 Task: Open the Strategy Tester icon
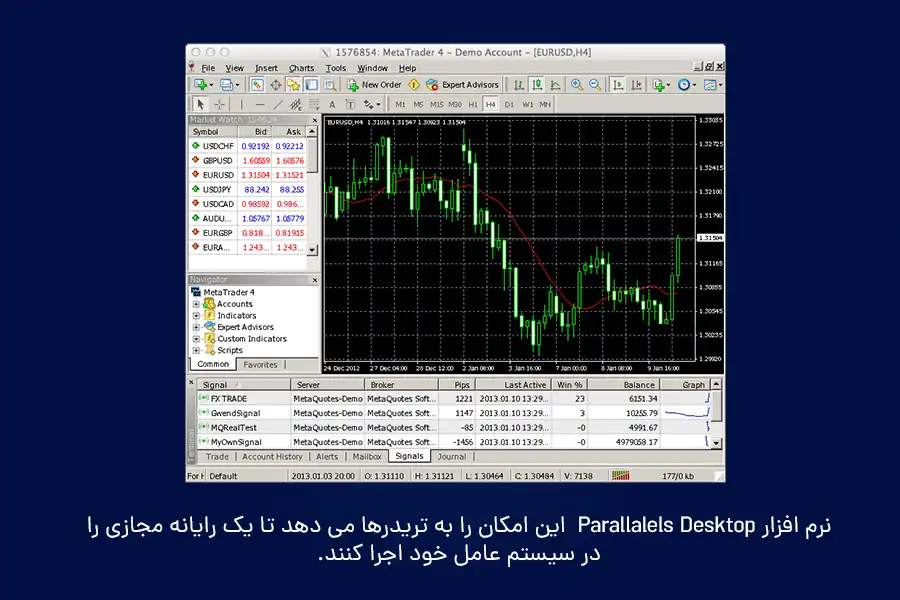click(x=330, y=85)
